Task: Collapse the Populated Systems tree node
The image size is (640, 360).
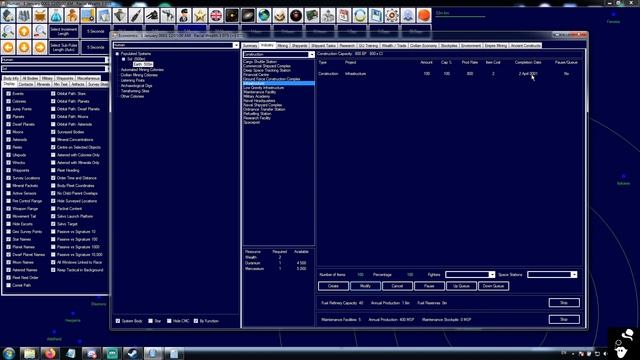Action: 117,54
